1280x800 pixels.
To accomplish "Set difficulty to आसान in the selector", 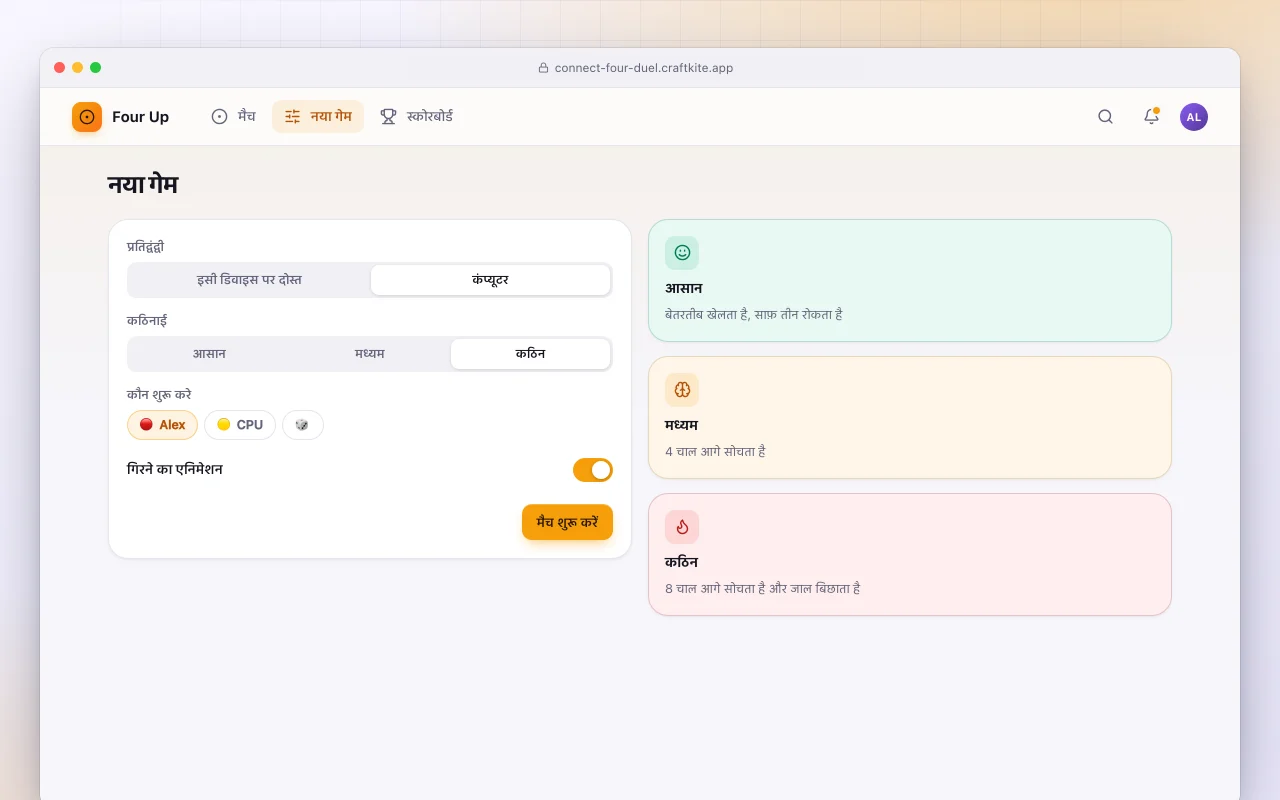I will (x=209, y=354).
